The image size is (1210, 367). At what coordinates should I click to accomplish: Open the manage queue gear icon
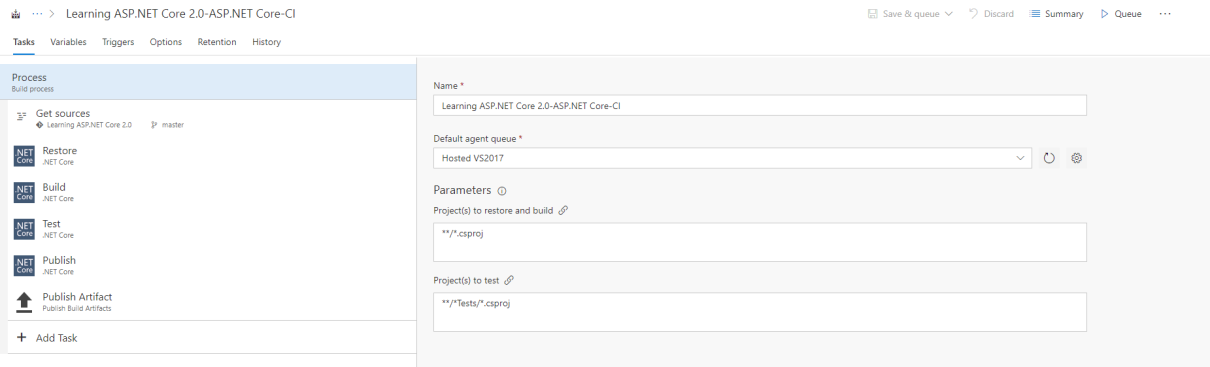(x=1077, y=158)
